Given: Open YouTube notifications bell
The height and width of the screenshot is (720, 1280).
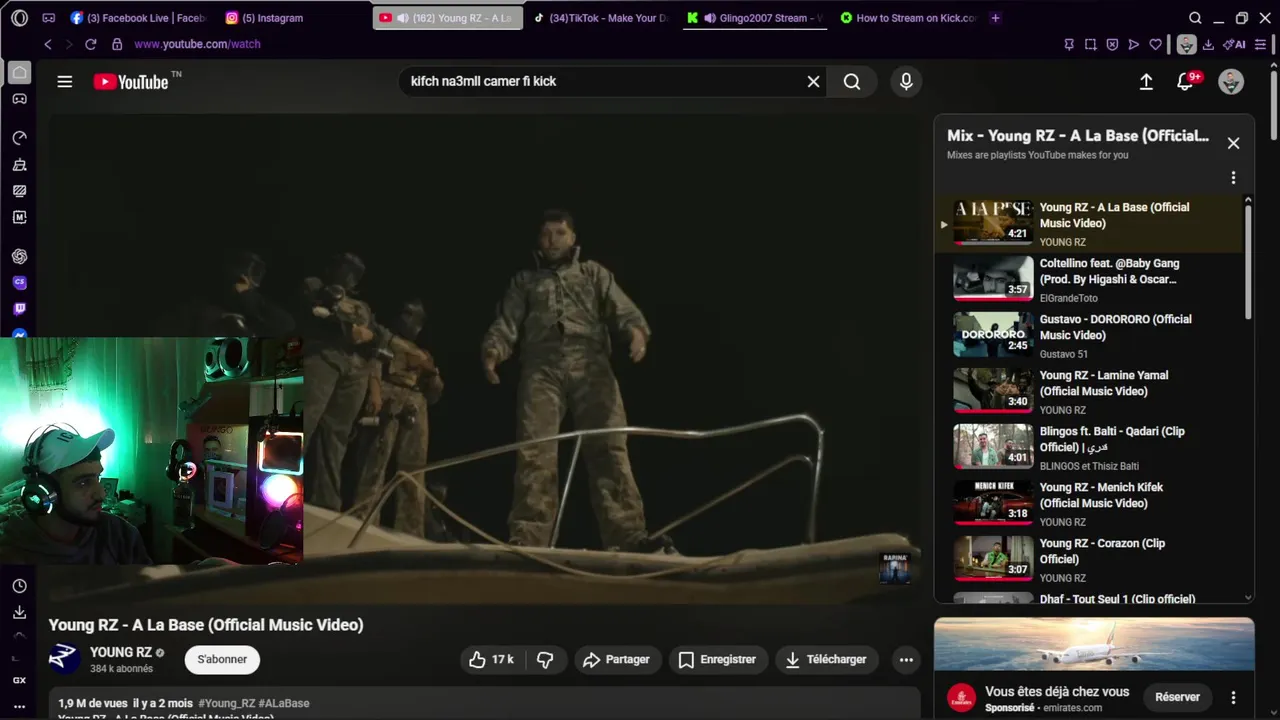Looking at the screenshot, I should point(1185,82).
